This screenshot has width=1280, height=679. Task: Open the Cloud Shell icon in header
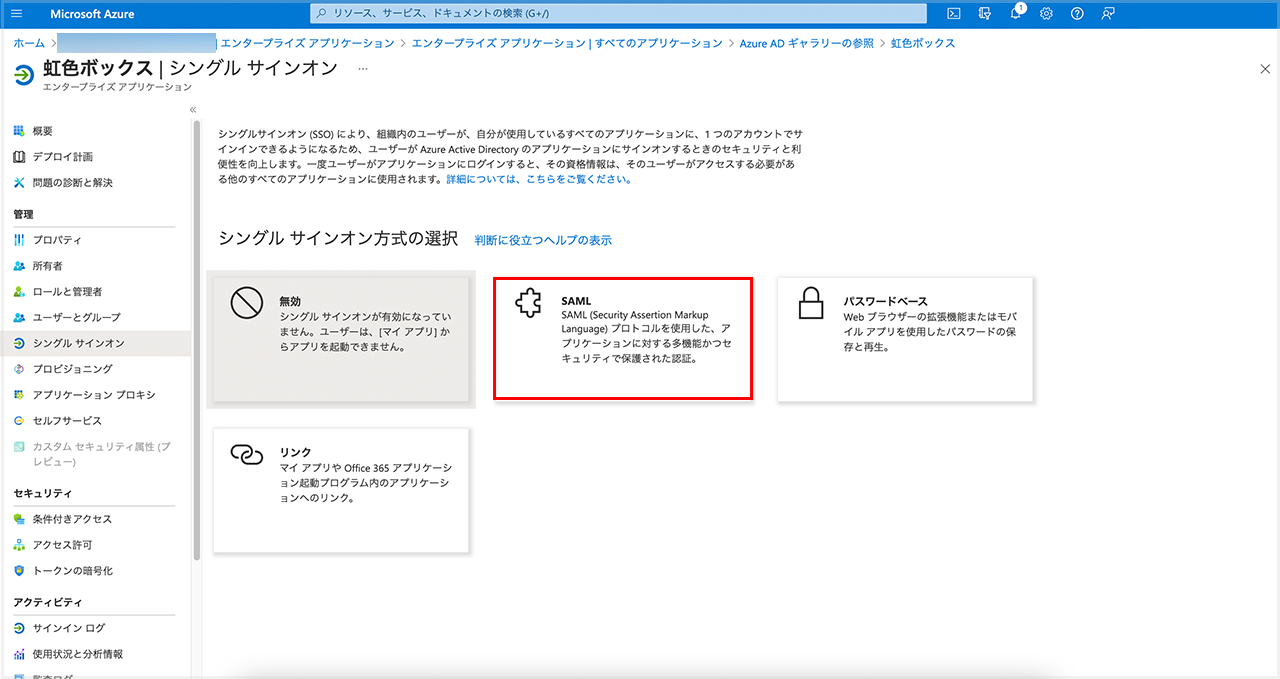954,14
